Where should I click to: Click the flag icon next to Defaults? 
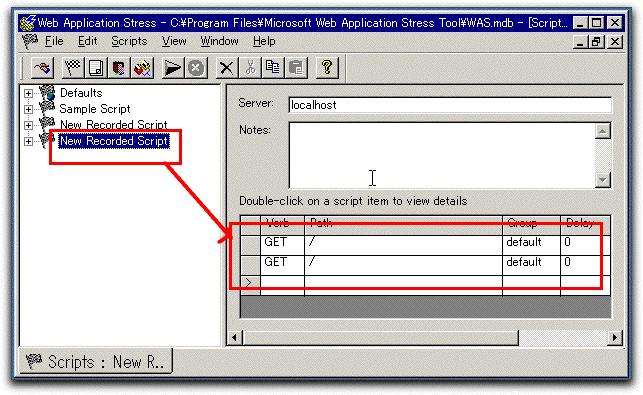coord(47,93)
